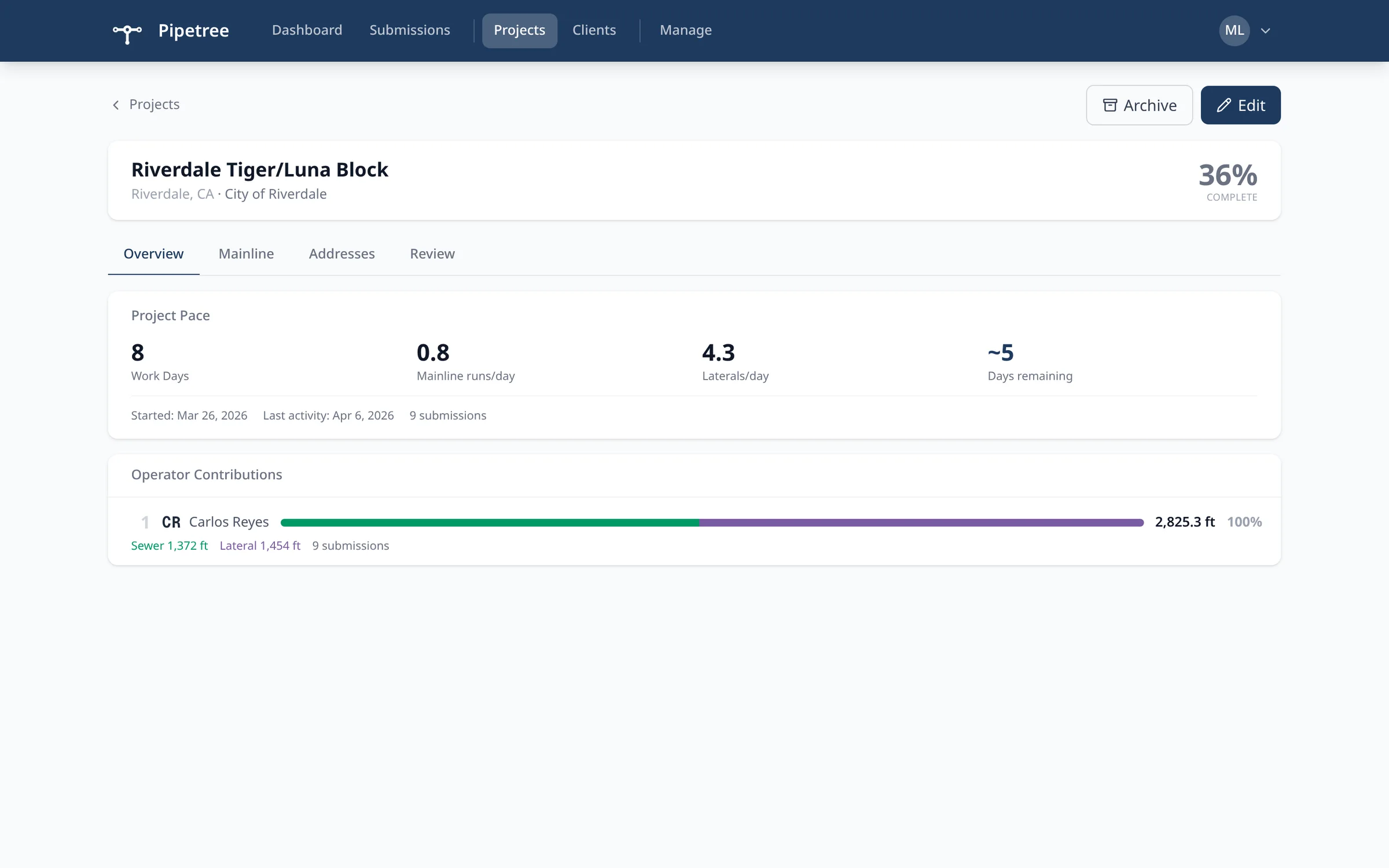Screen dimensions: 1389x868
Task: Open the Clients nav item
Action: pyautogui.click(x=594, y=30)
